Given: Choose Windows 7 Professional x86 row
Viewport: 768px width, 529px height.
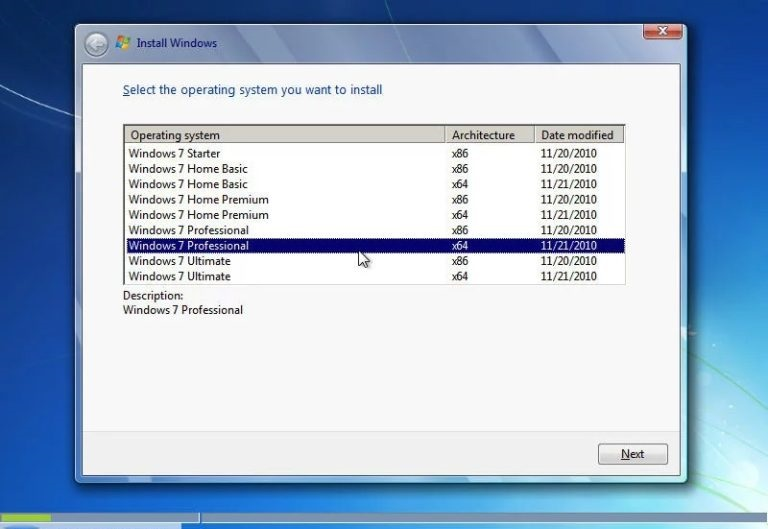Looking at the screenshot, I should point(188,231).
